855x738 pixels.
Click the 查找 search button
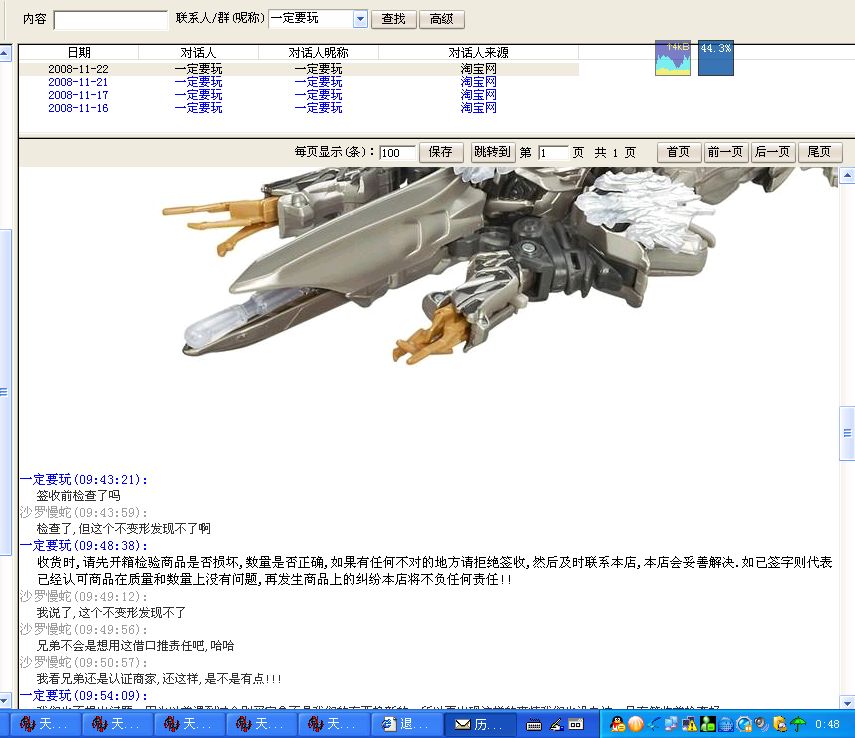(x=394, y=19)
